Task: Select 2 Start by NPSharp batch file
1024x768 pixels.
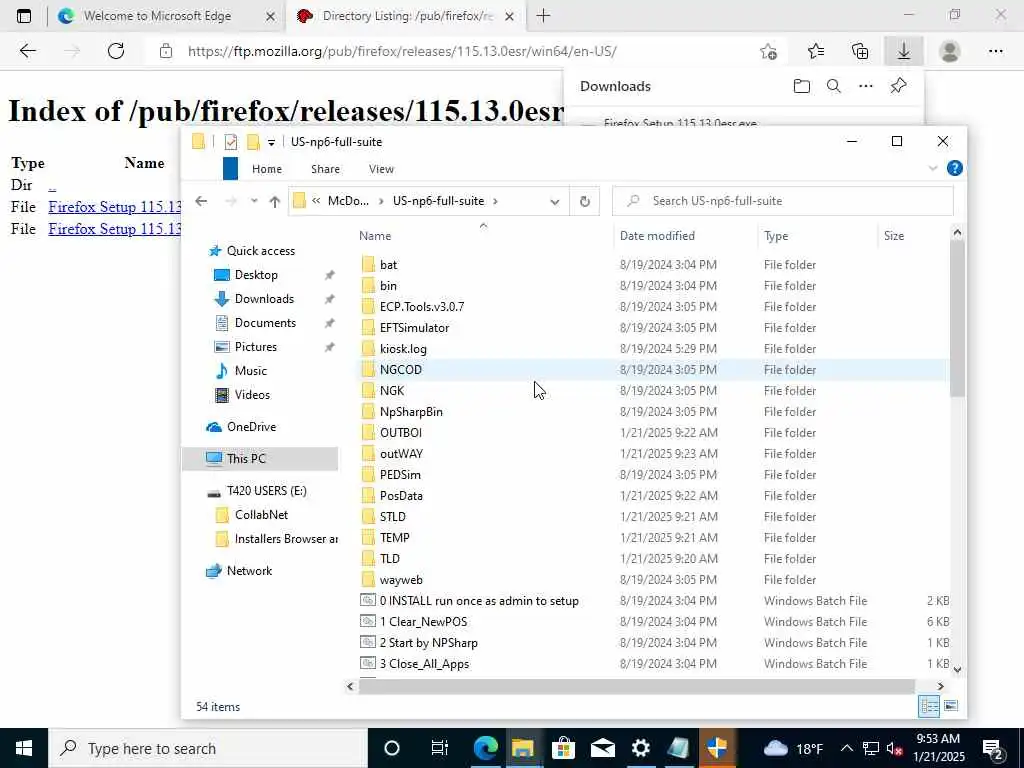Action: (428, 643)
